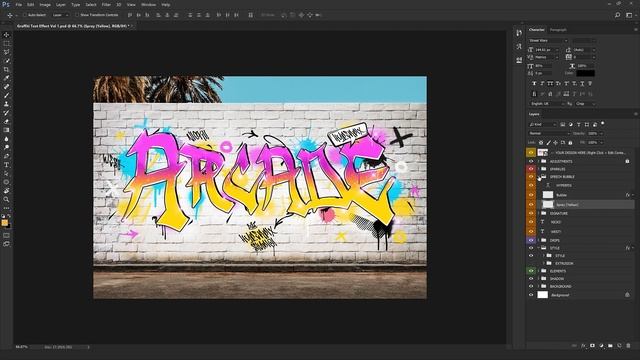Viewport: 640px width, 360px height.
Task: Hide the ELEMENTS group via eye icon
Action: coord(531,271)
